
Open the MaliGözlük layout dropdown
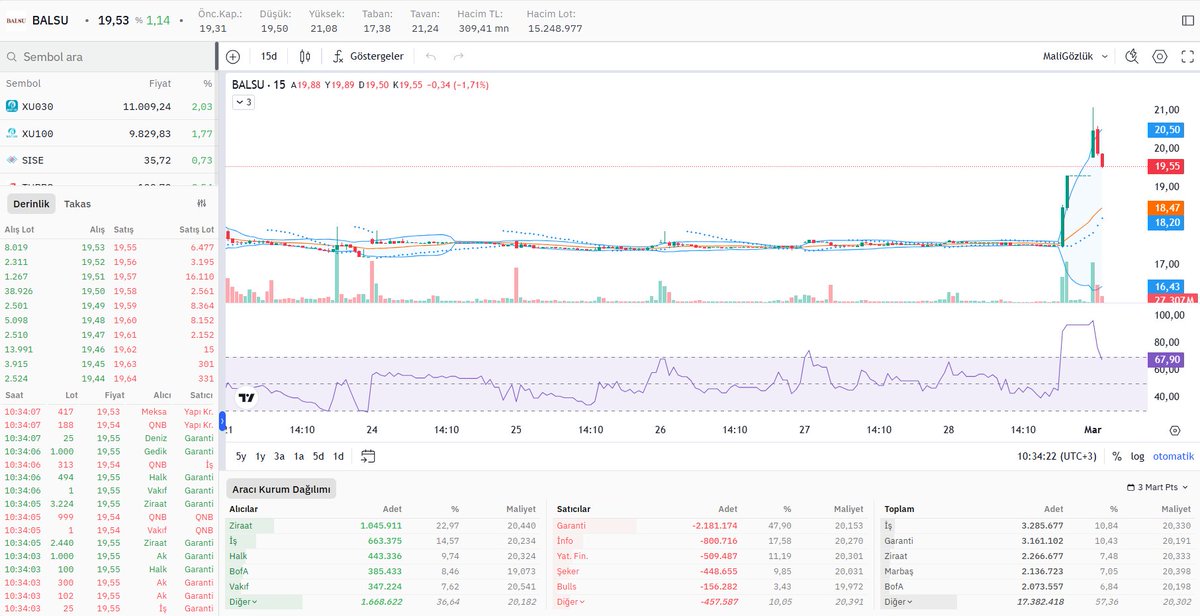1075,57
